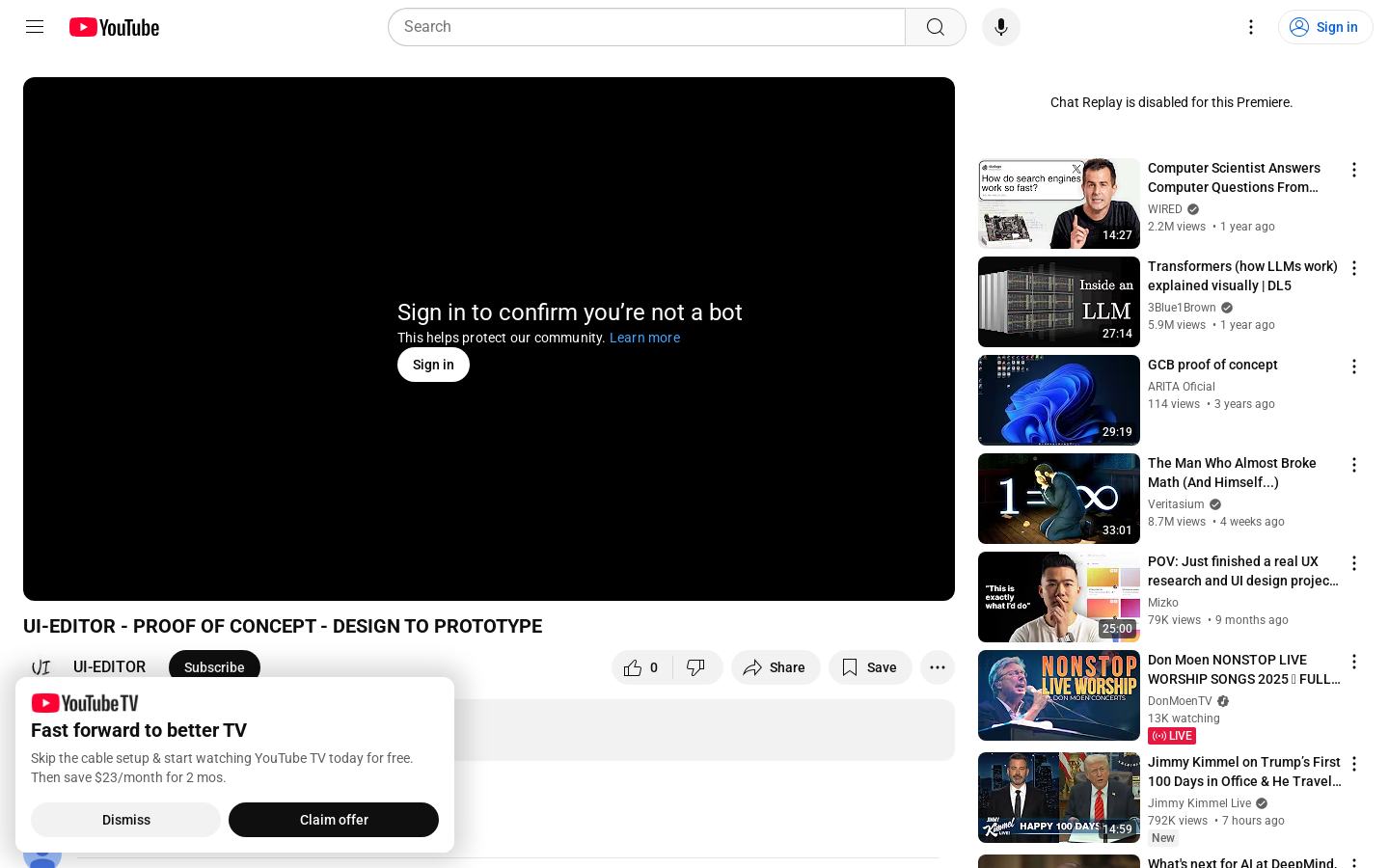This screenshot has height=868, width=1389.
Task: Click the YouTube TV logo in promo
Action: coord(85,703)
